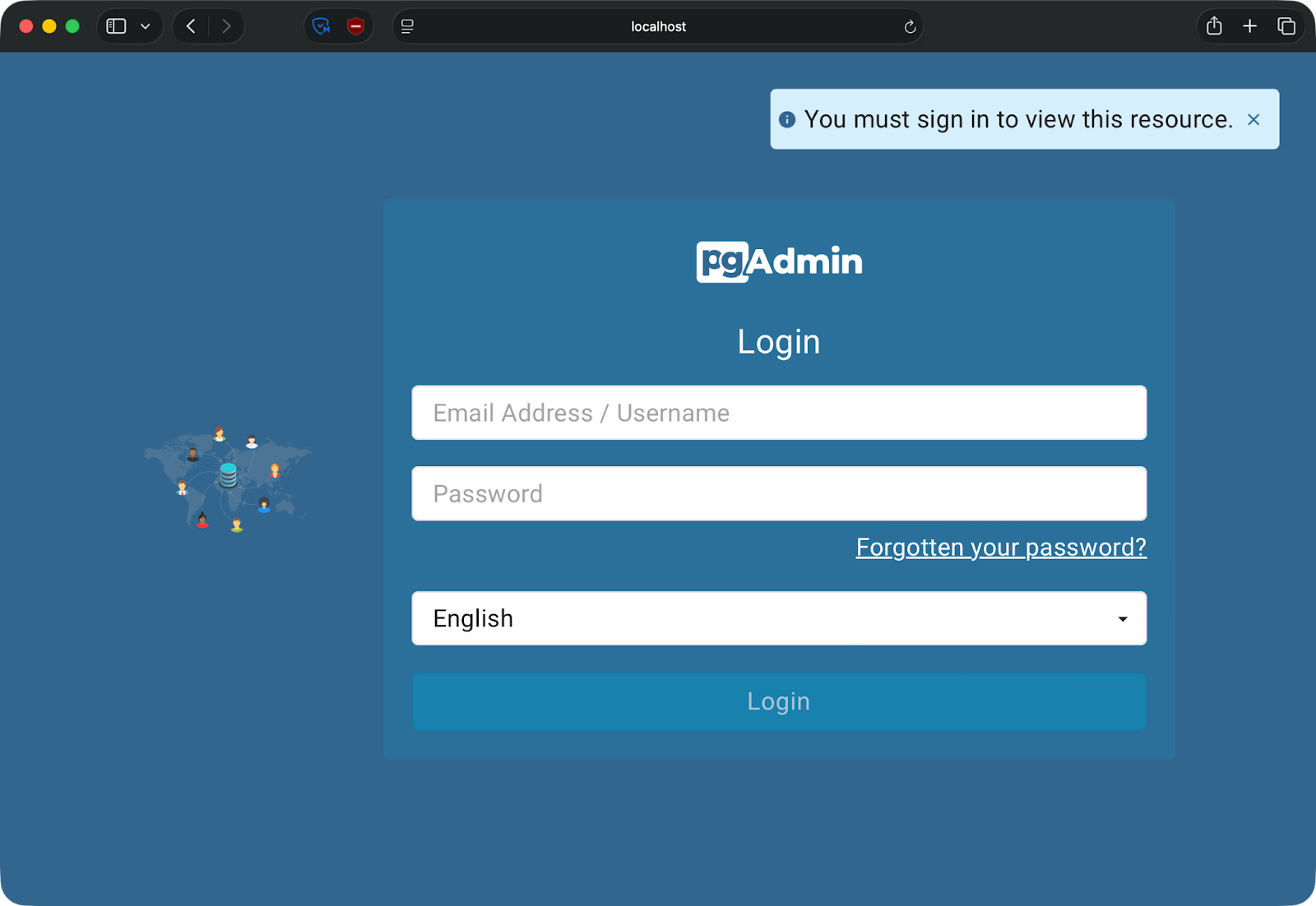Click the Password field
The image size is (1316, 906).
pyautogui.click(x=779, y=493)
